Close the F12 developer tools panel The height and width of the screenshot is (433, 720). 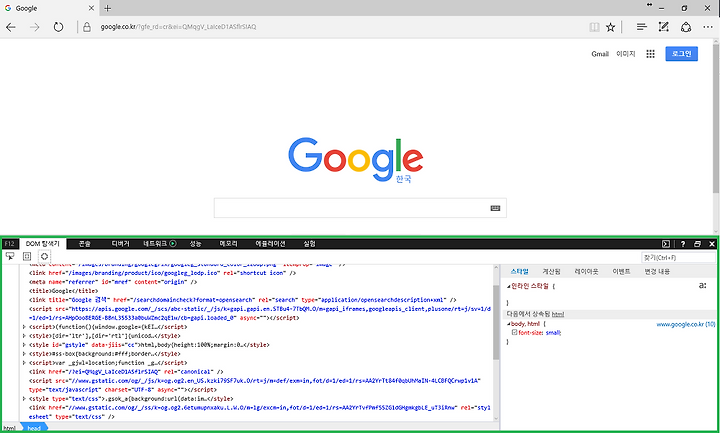[x=712, y=244]
